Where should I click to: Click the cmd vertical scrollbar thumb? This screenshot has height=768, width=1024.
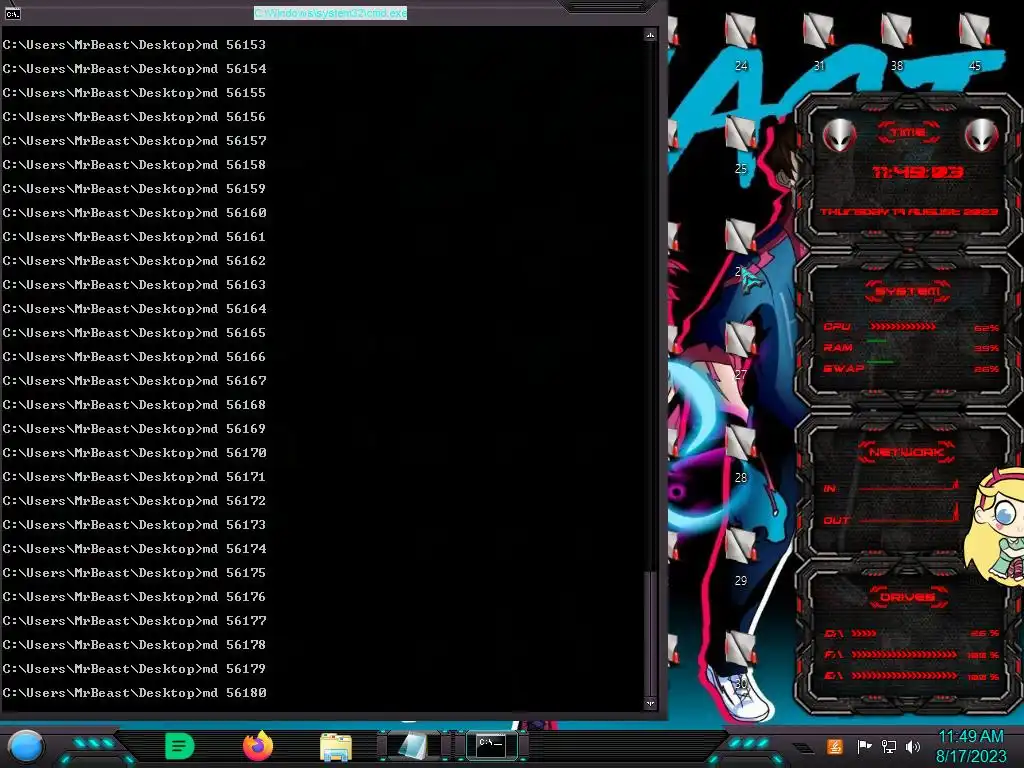649,633
